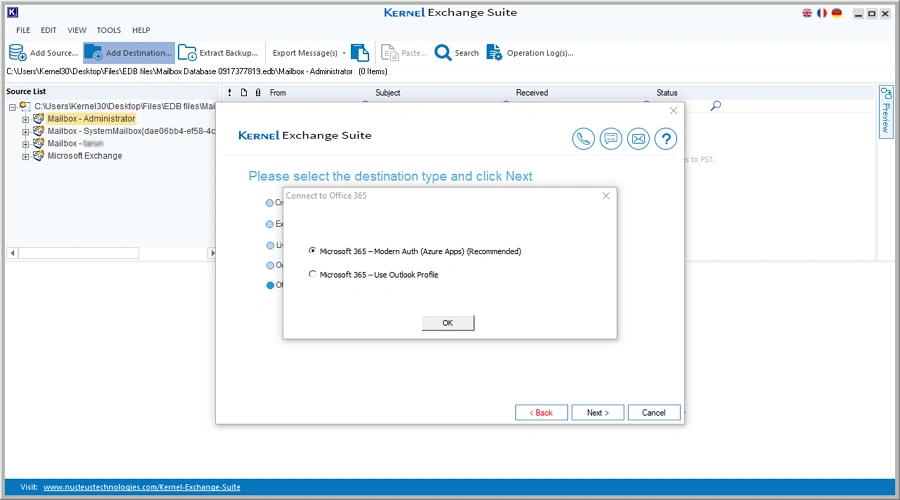This screenshot has width=900, height=500.
Task: Sort by the Received column header
Action: point(532,92)
